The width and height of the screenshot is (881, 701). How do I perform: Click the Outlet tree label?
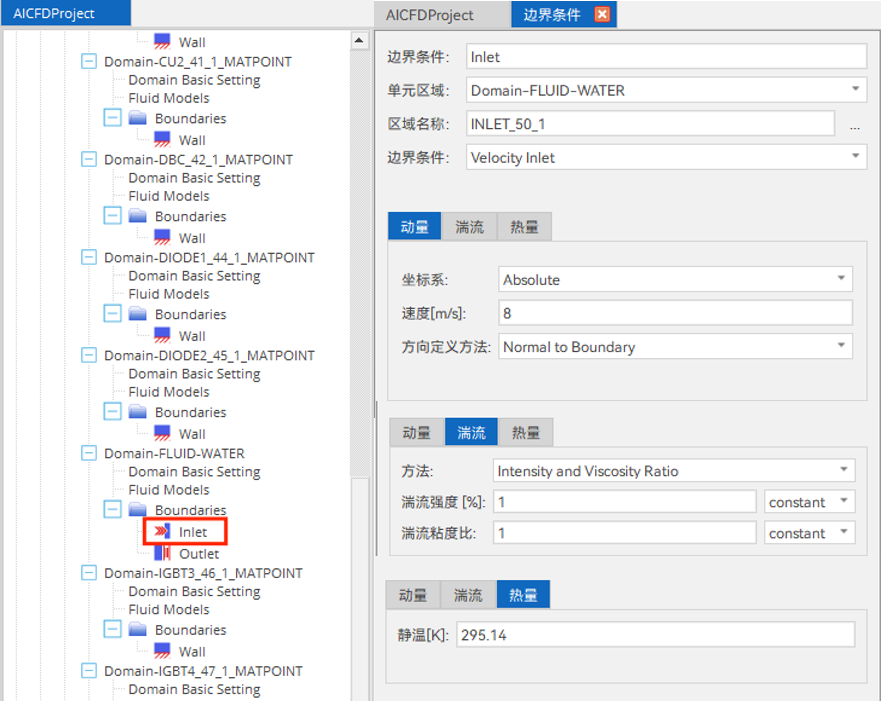(199, 553)
